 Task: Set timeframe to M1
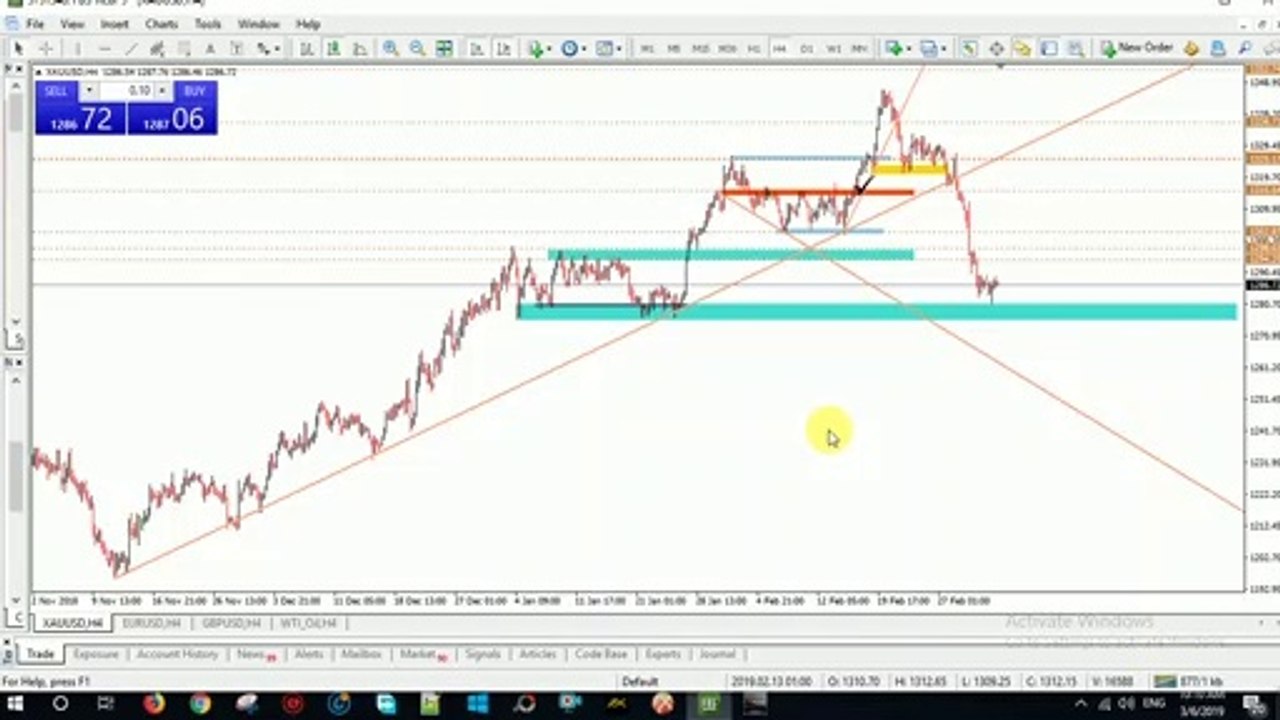(x=648, y=48)
